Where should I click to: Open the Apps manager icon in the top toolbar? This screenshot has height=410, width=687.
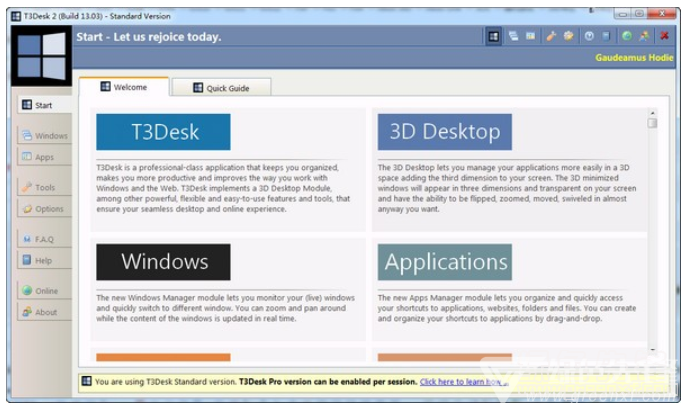click(x=530, y=36)
